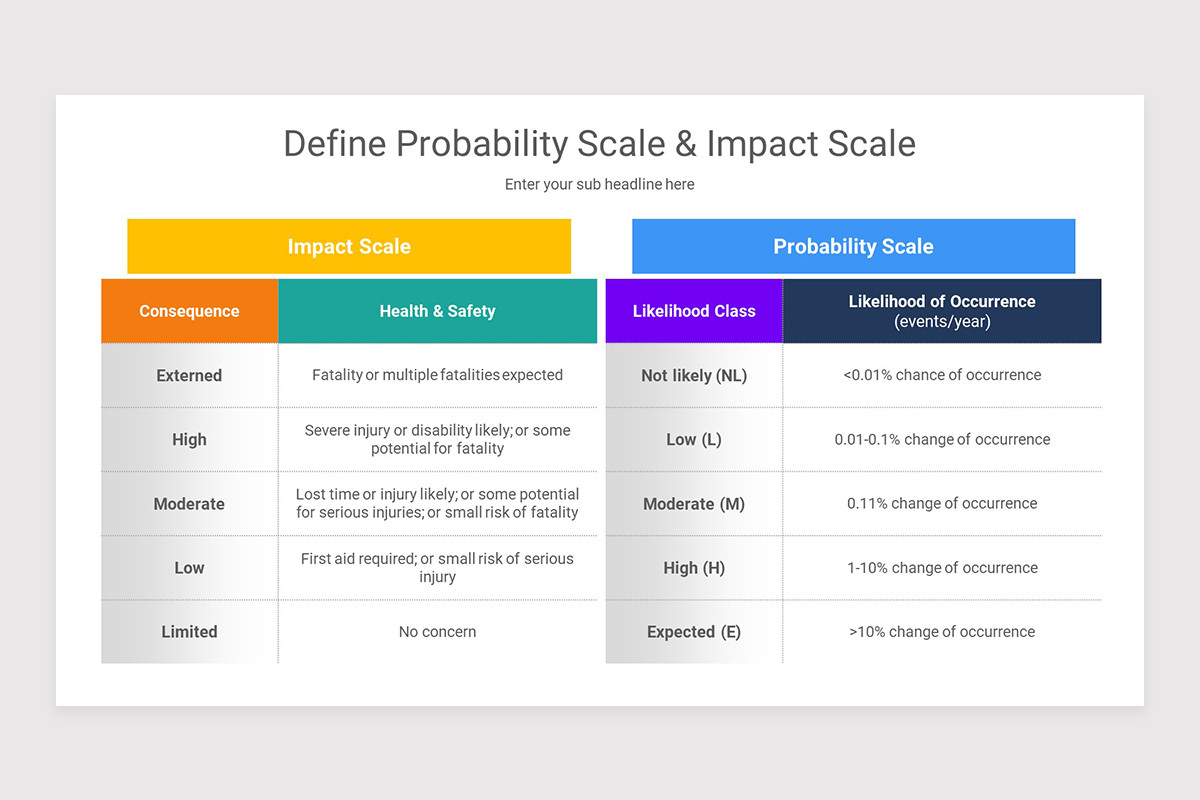Select the Likelihood of Occurrence header cell

click(942, 311)
